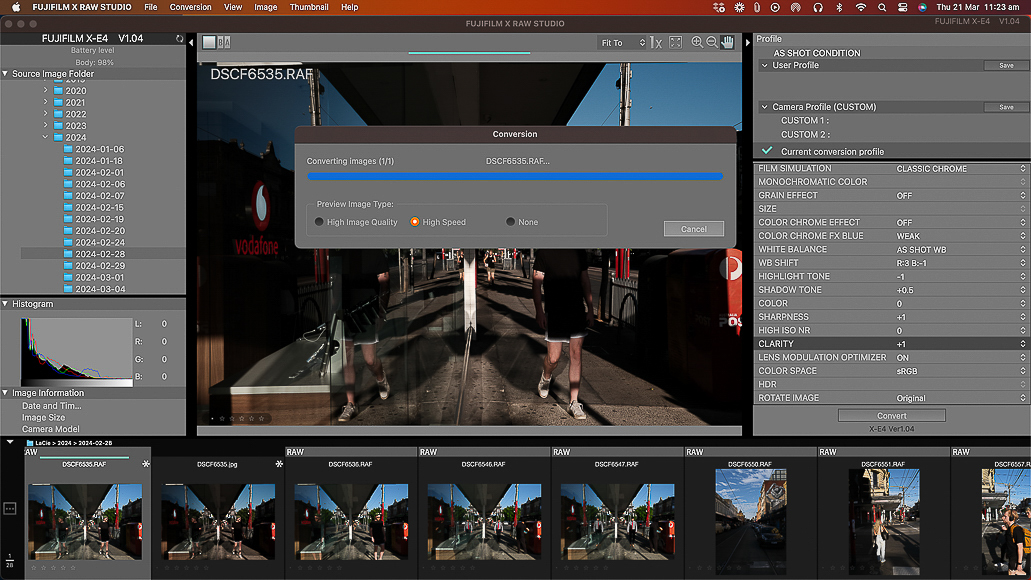Click the asterisk mark on DSCF6535.jpg thumbnail
The width and height of the screenshot is (1031, 580).
(x=279, y=464)
